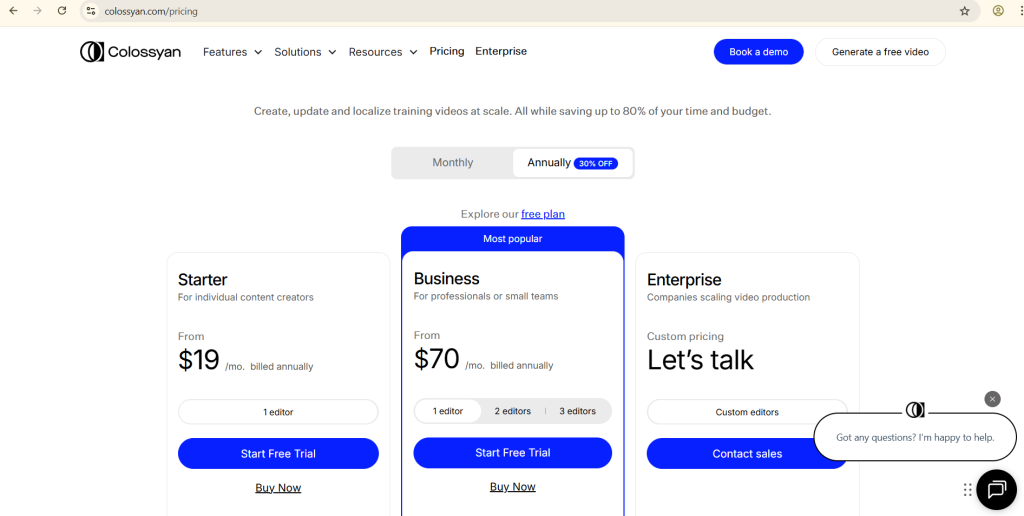Bookmark this page with the star icon
The height and width of the screenshot is (516, 1024).
[965, 11]
